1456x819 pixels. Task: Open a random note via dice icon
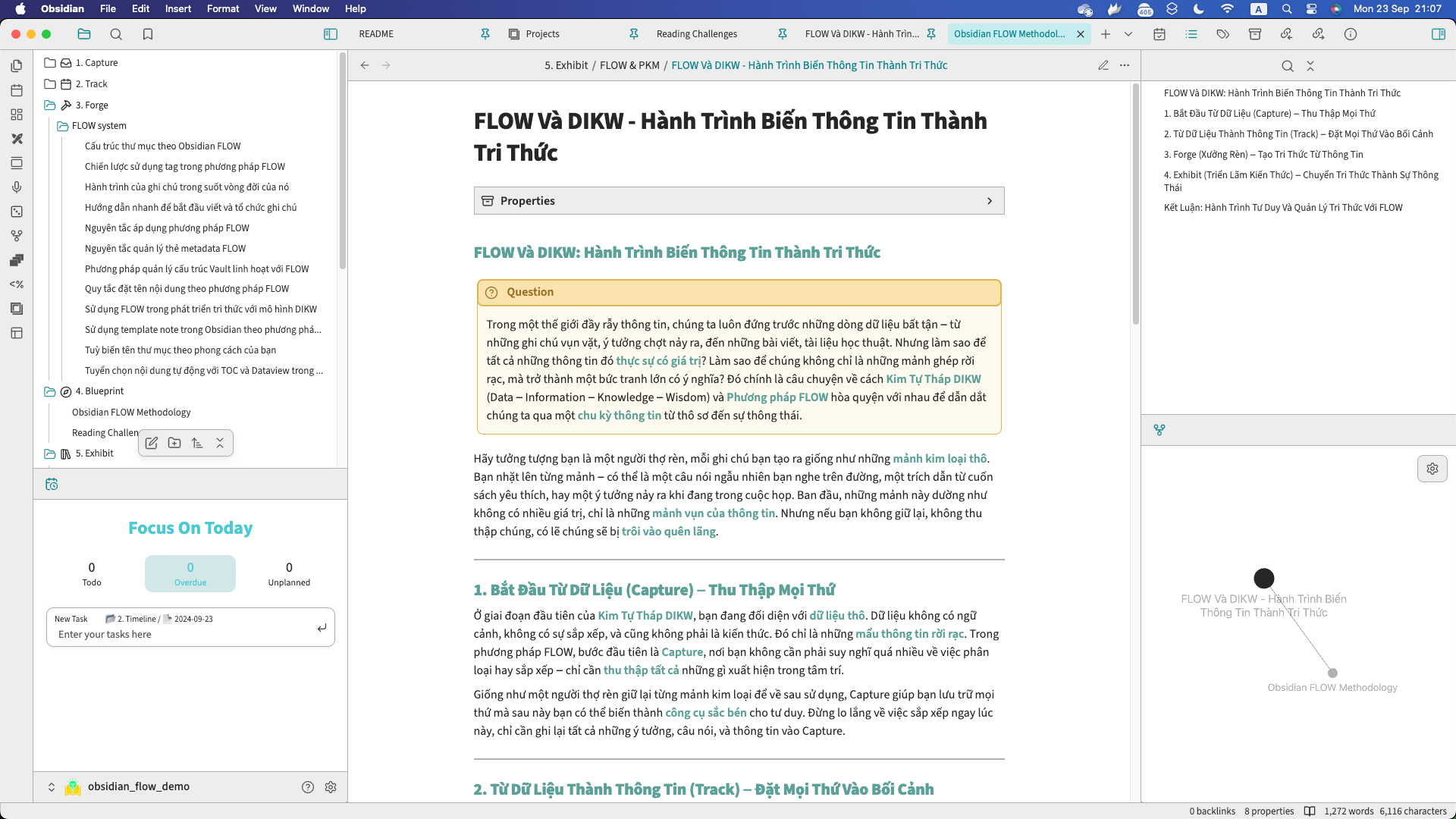click(17, 212)
